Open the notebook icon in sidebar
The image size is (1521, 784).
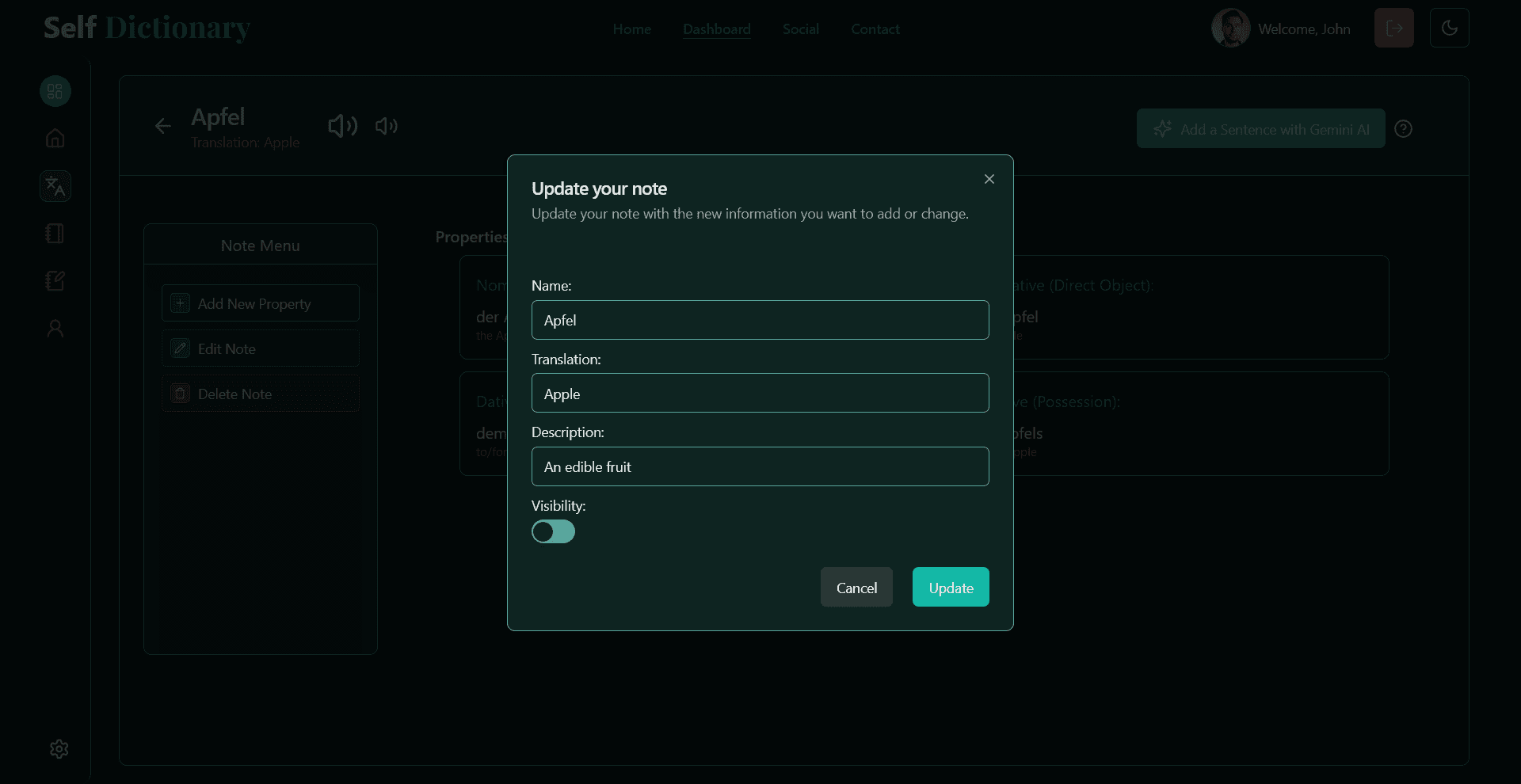(55, 234)
